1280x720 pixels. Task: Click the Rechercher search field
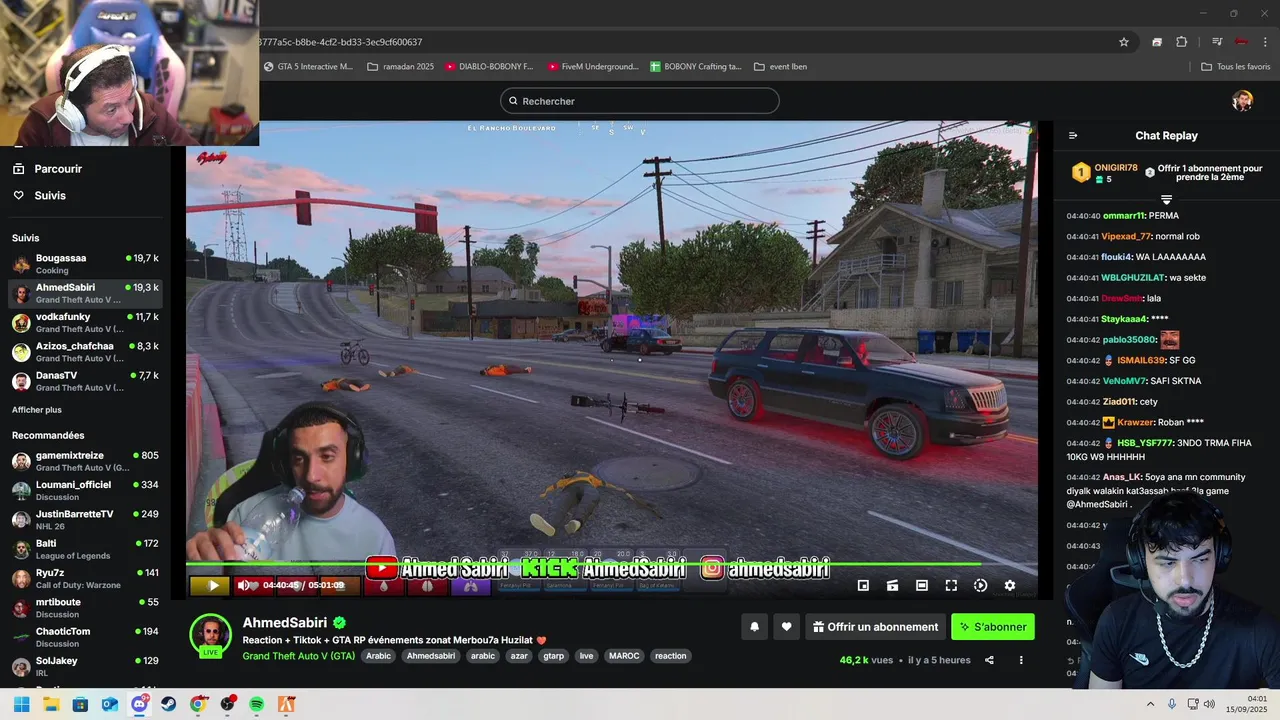pos(640,101)
